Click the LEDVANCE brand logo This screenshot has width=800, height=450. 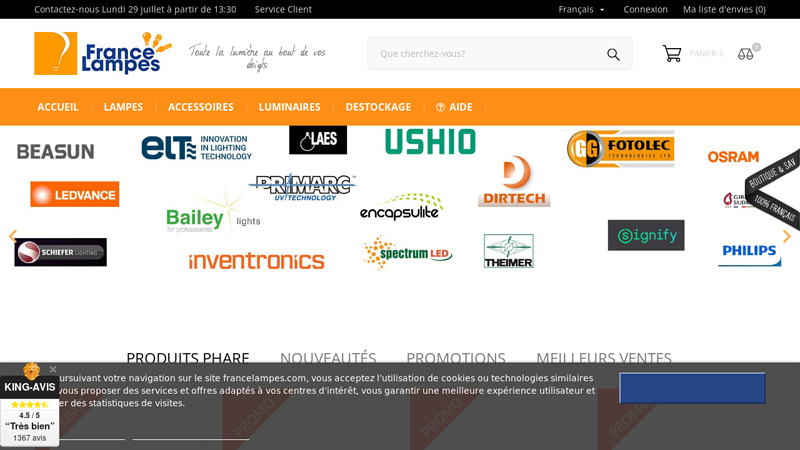[74, 194]
